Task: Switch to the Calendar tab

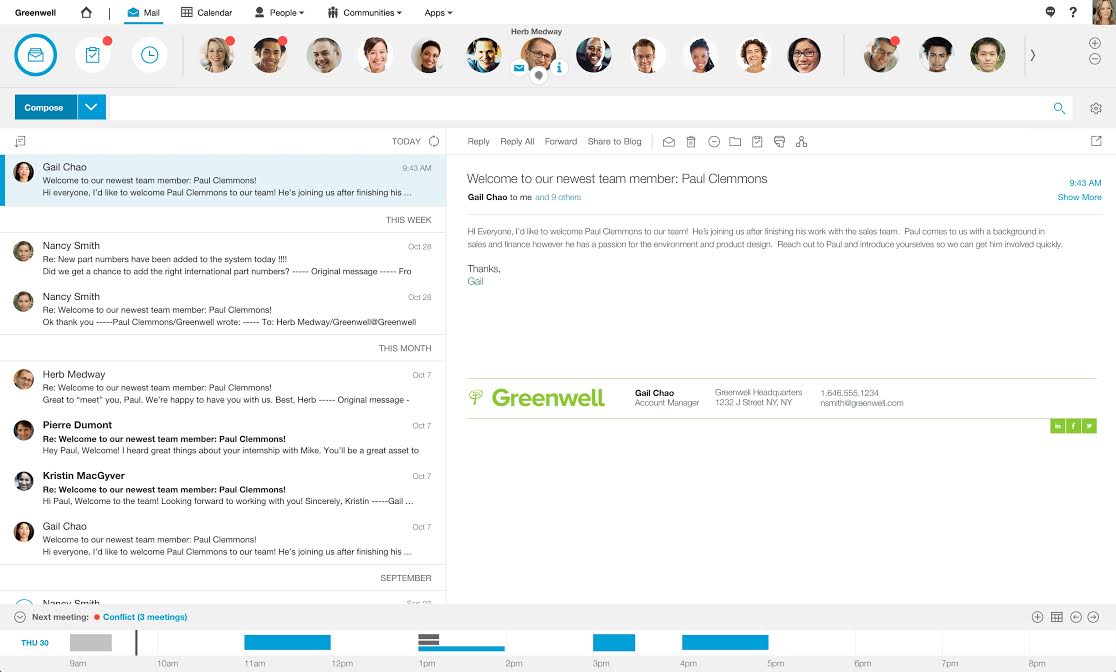Action: click(206, 12)
